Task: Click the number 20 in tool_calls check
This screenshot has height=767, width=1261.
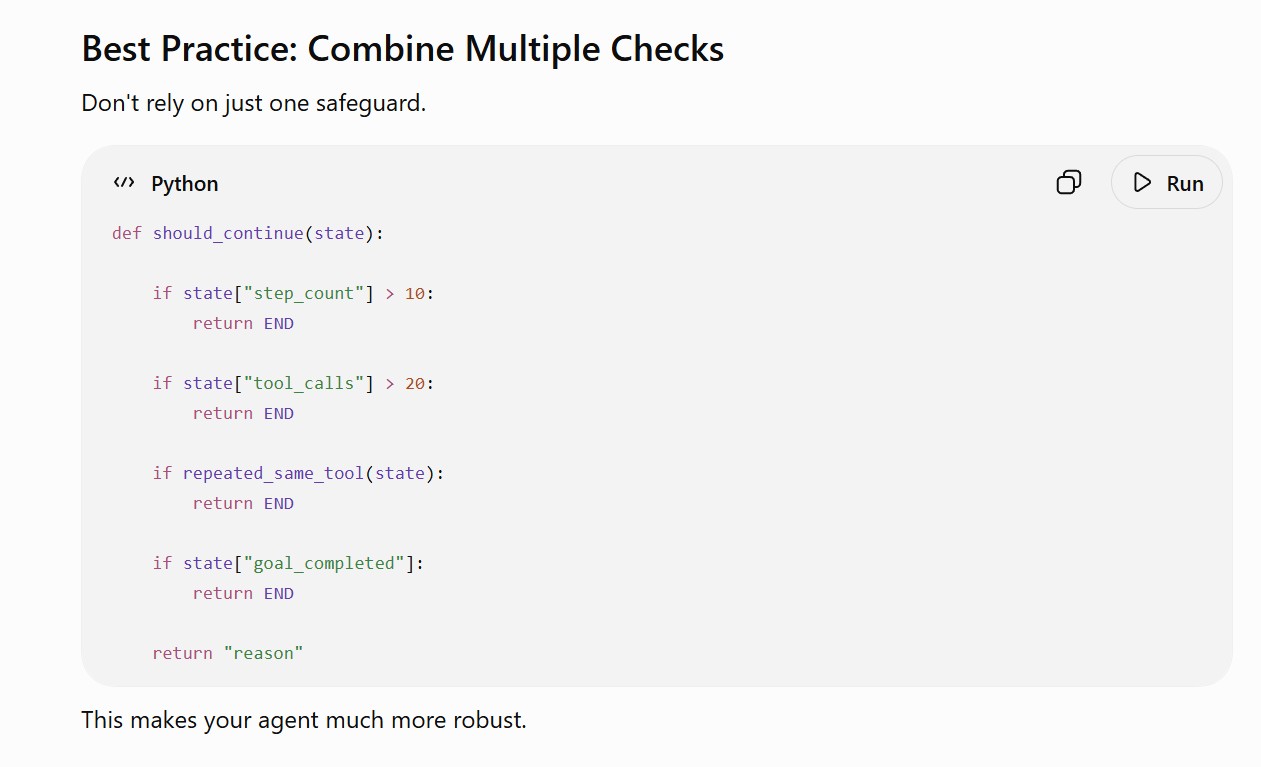Action: point(415,383)
